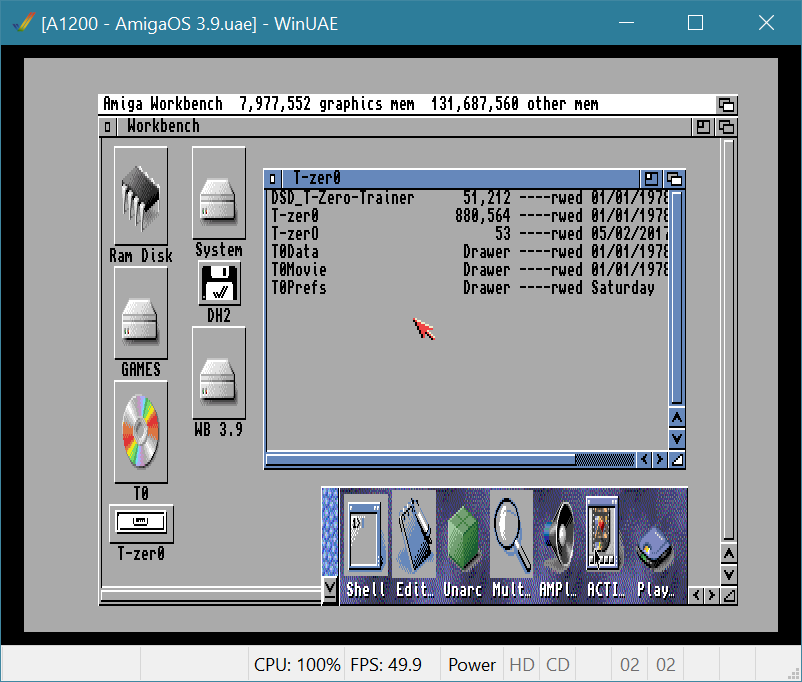Select the T-zer0 file sized 880,564

pos(295,216)
